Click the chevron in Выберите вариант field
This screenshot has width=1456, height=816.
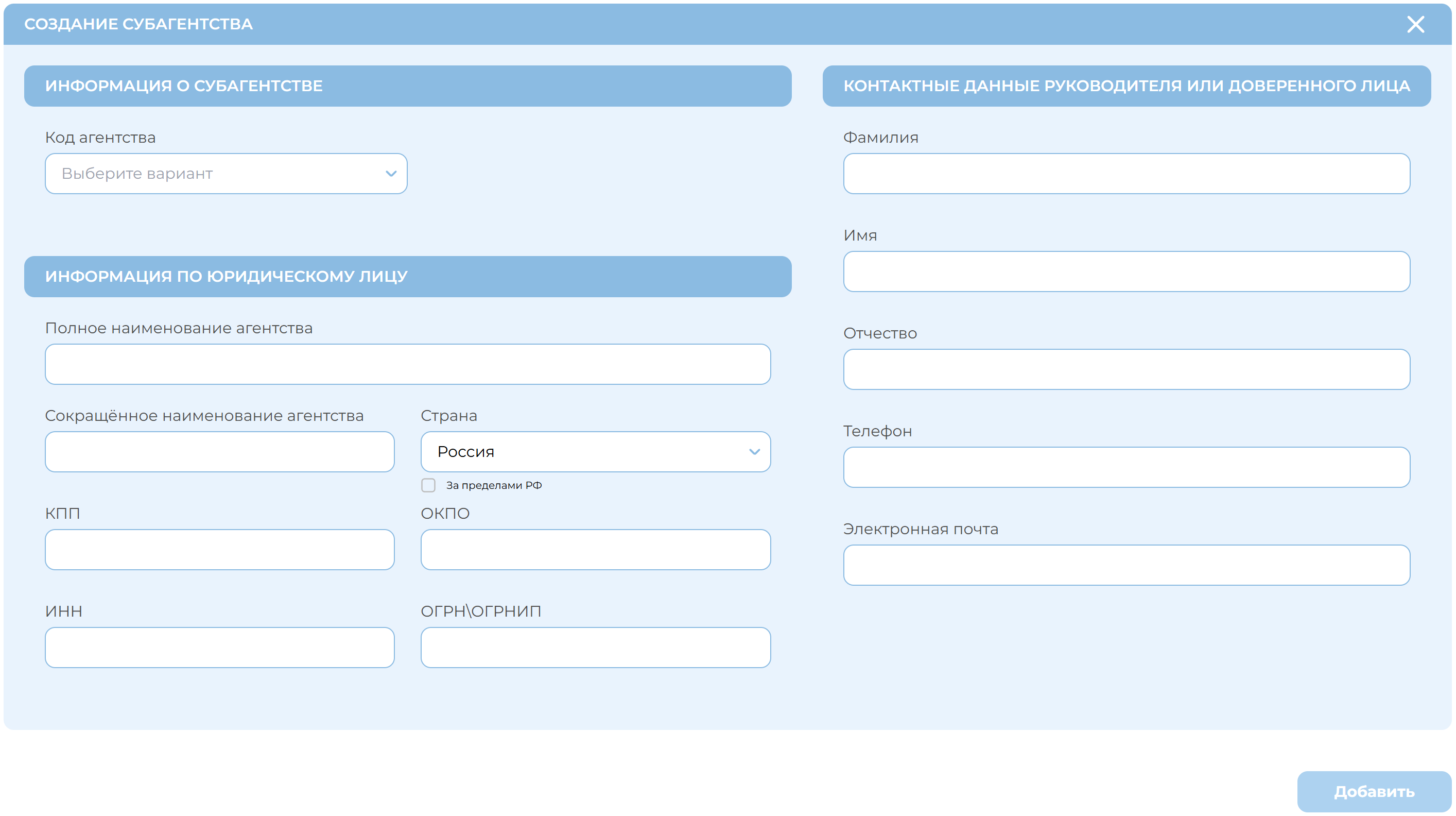[391, 174]
